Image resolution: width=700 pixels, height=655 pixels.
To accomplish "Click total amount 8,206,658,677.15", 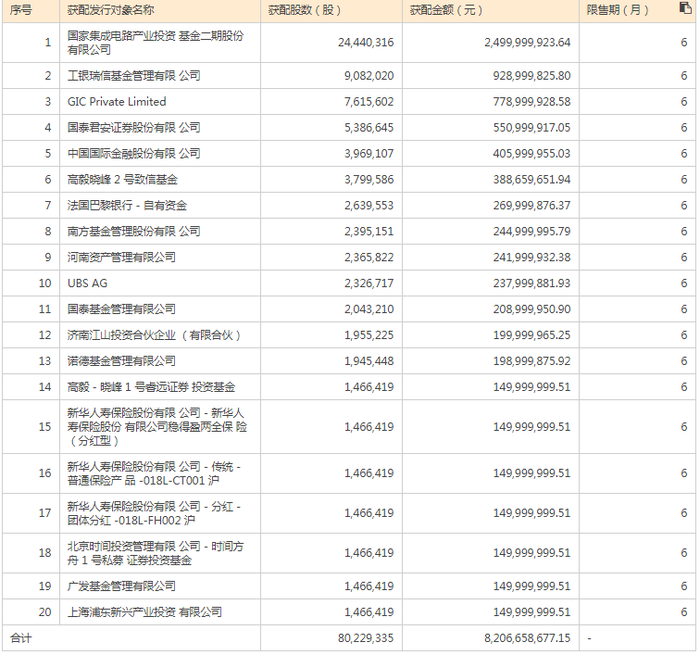I will point(527,638).
